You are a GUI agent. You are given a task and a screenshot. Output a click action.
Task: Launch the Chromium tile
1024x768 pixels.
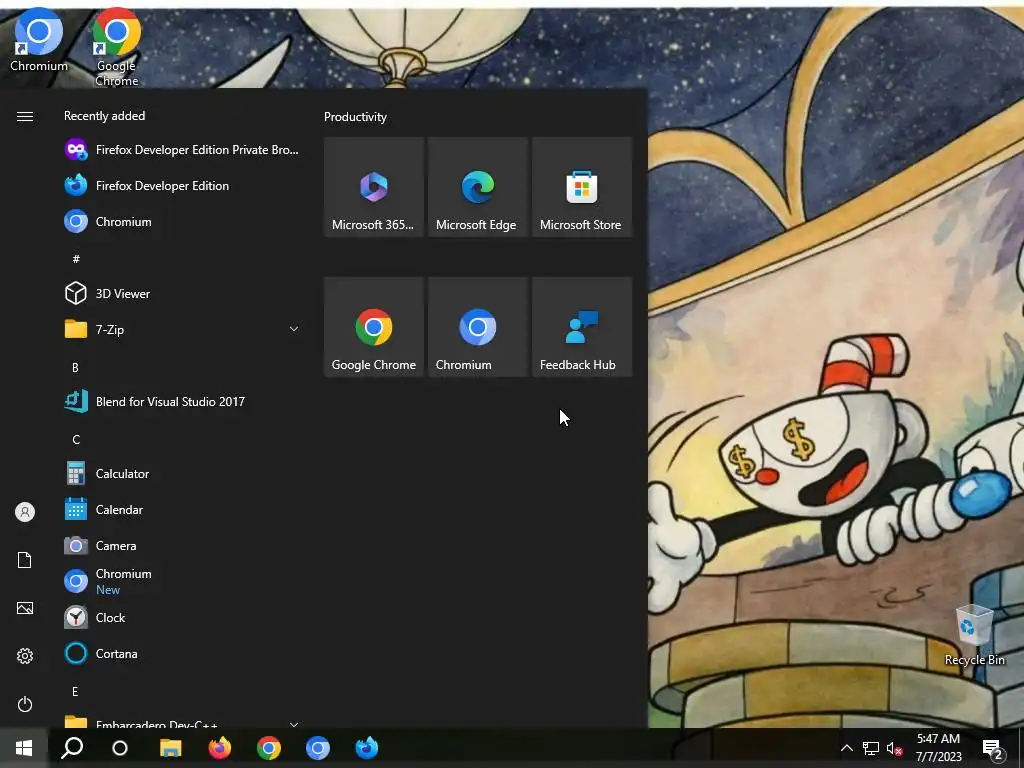477,327
